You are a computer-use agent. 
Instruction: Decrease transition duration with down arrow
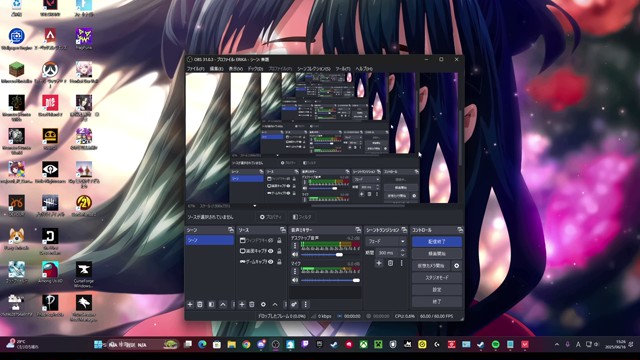coord(402,255)
